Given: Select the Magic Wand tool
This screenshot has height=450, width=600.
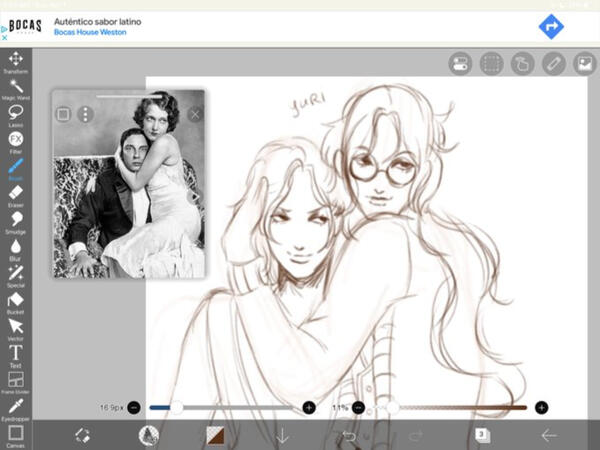Looking at the screenshot, I should [x=16, y=87].
